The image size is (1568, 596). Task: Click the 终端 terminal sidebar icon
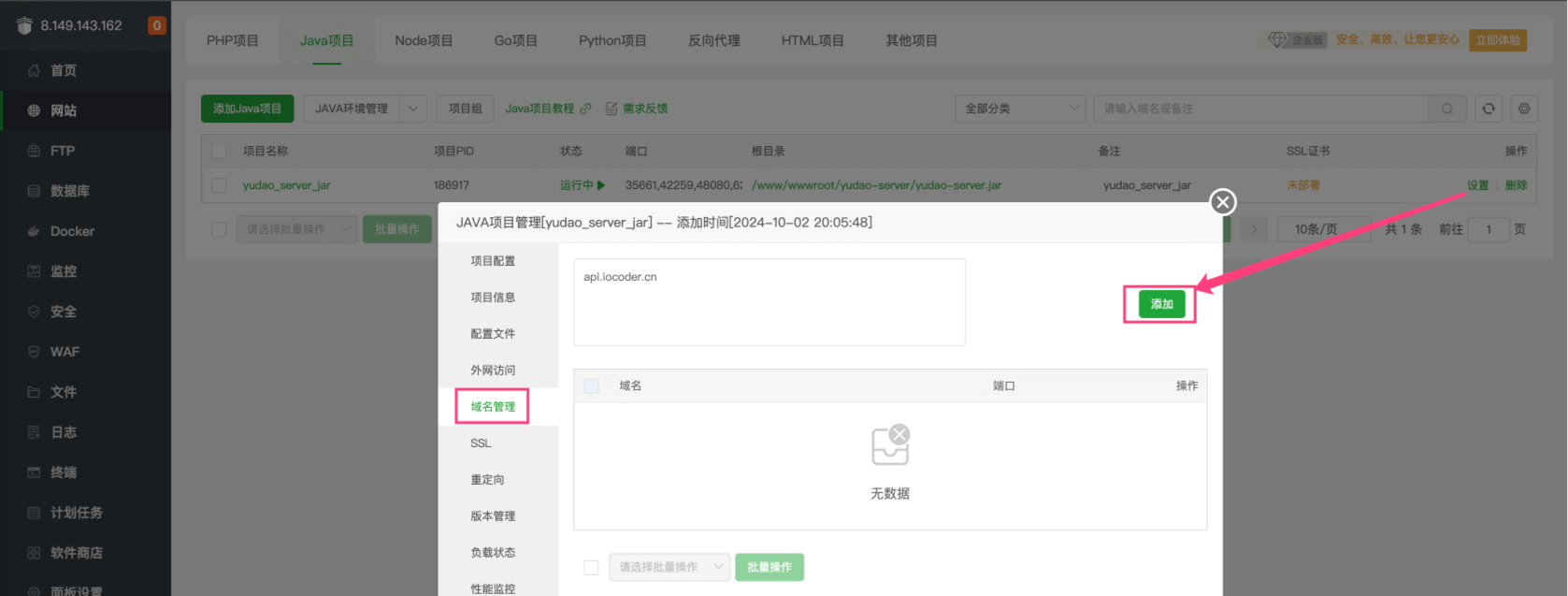(34, 472)
